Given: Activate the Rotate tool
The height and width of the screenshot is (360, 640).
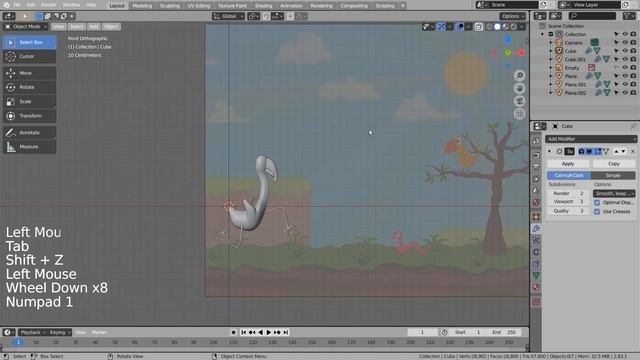Looking at the screenshot, I should [x=29, y=87].
